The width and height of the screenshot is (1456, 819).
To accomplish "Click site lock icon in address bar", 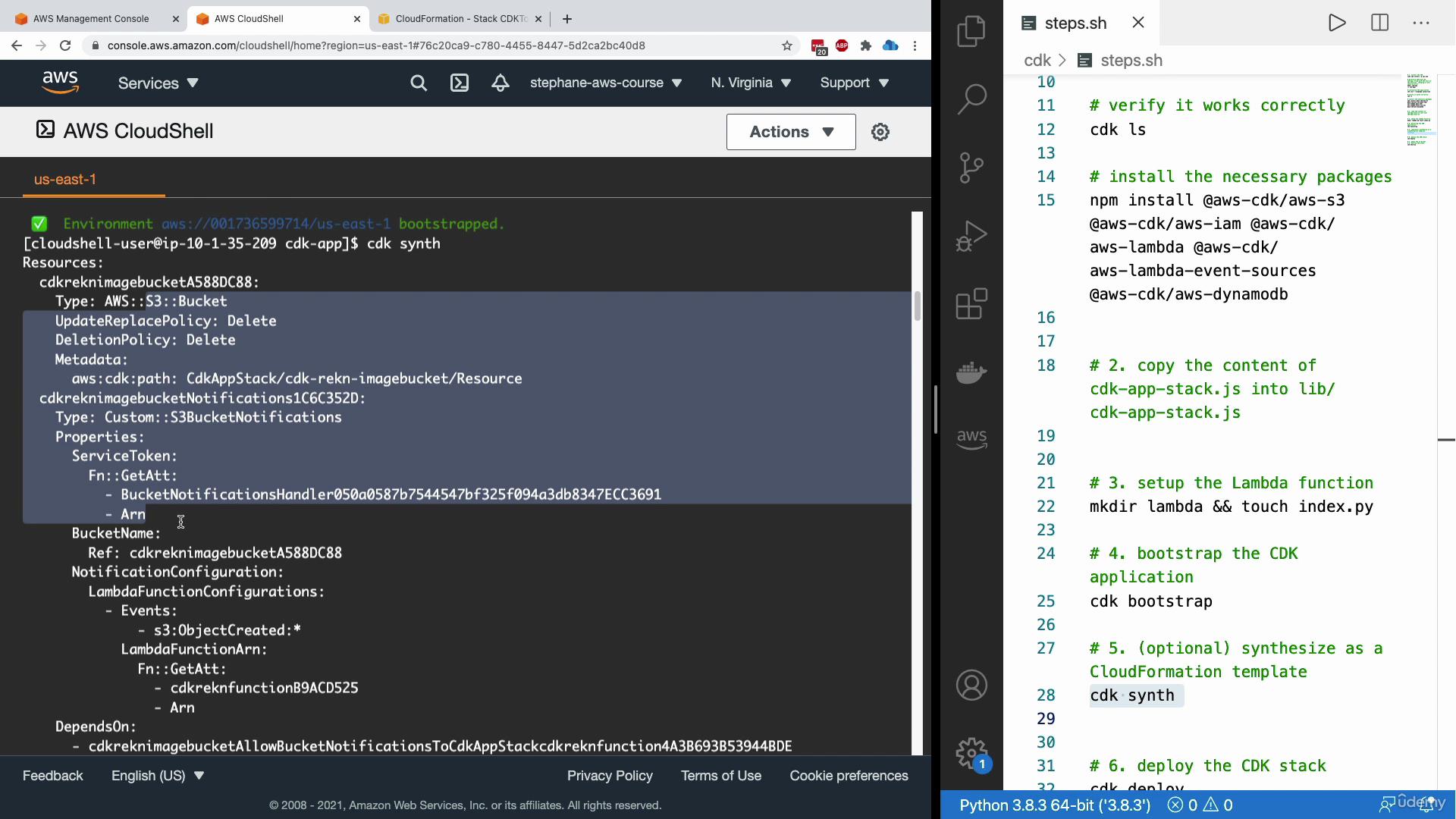I will [x=95, y=45].
